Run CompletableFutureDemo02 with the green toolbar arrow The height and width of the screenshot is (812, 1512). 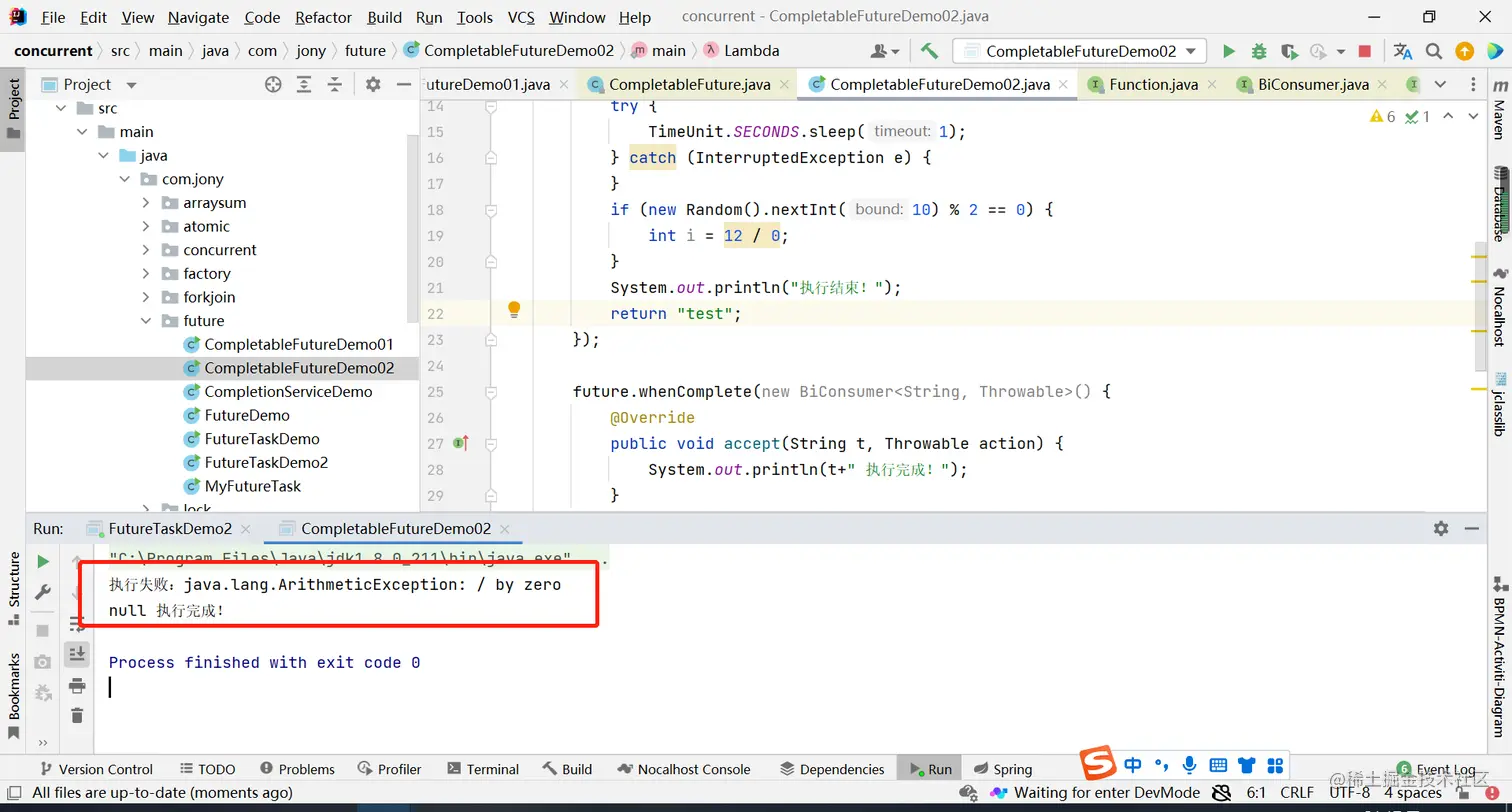1229,51
